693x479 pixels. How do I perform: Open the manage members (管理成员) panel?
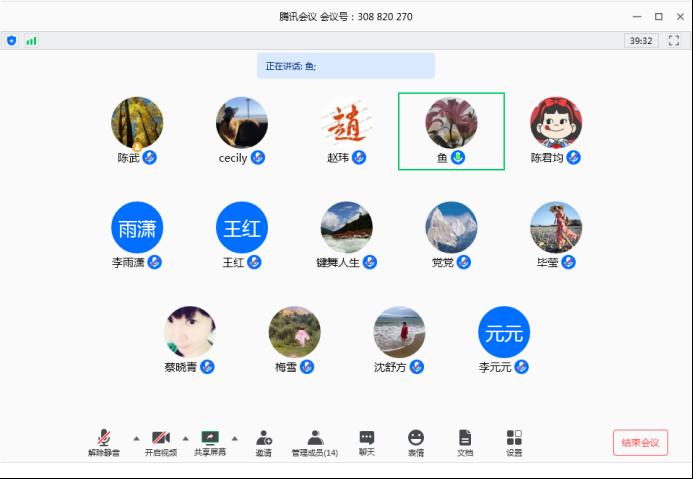point(314,442)
